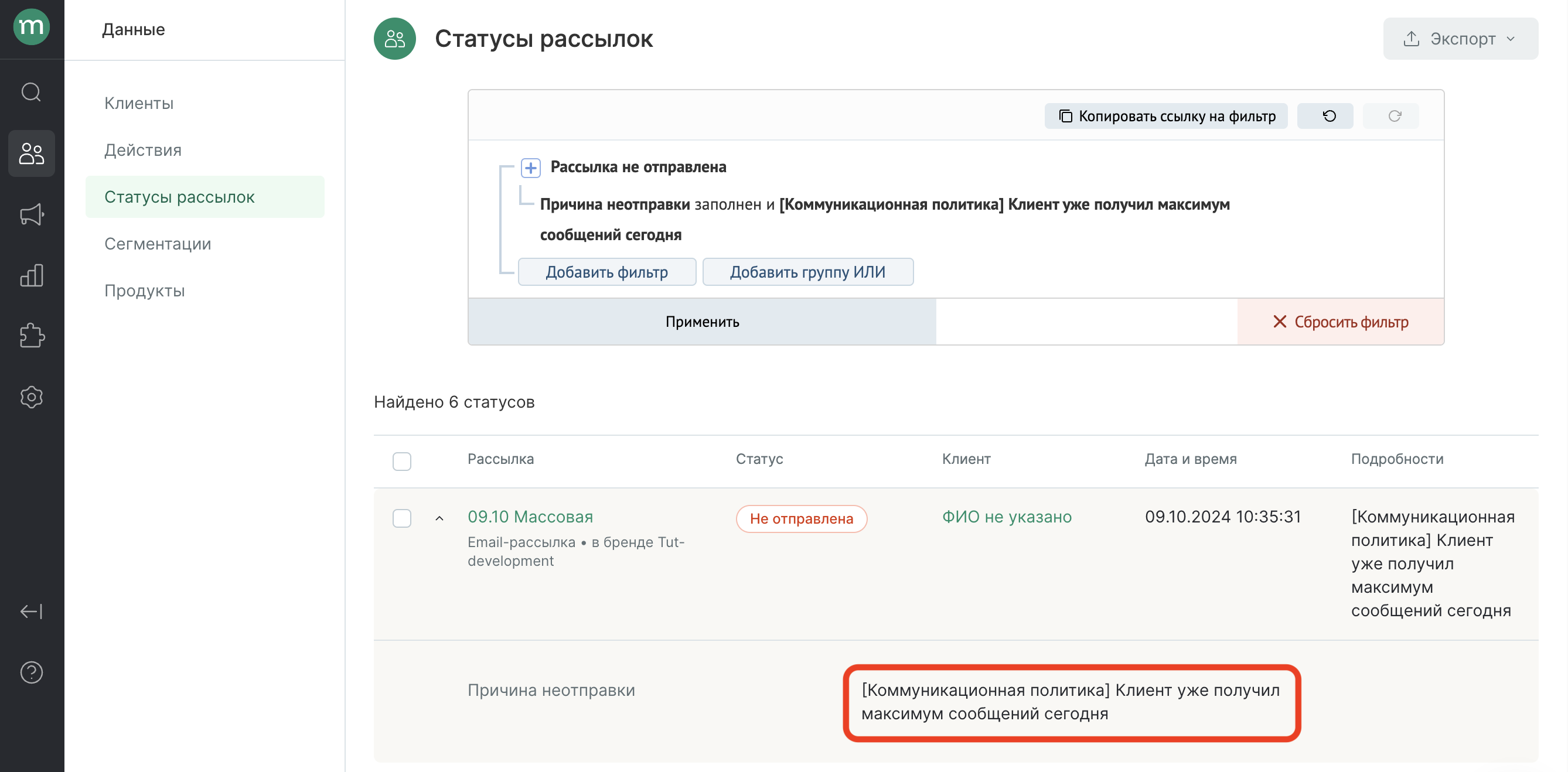Click the Рассылка не отправлена filter title

tap(638, 167)
